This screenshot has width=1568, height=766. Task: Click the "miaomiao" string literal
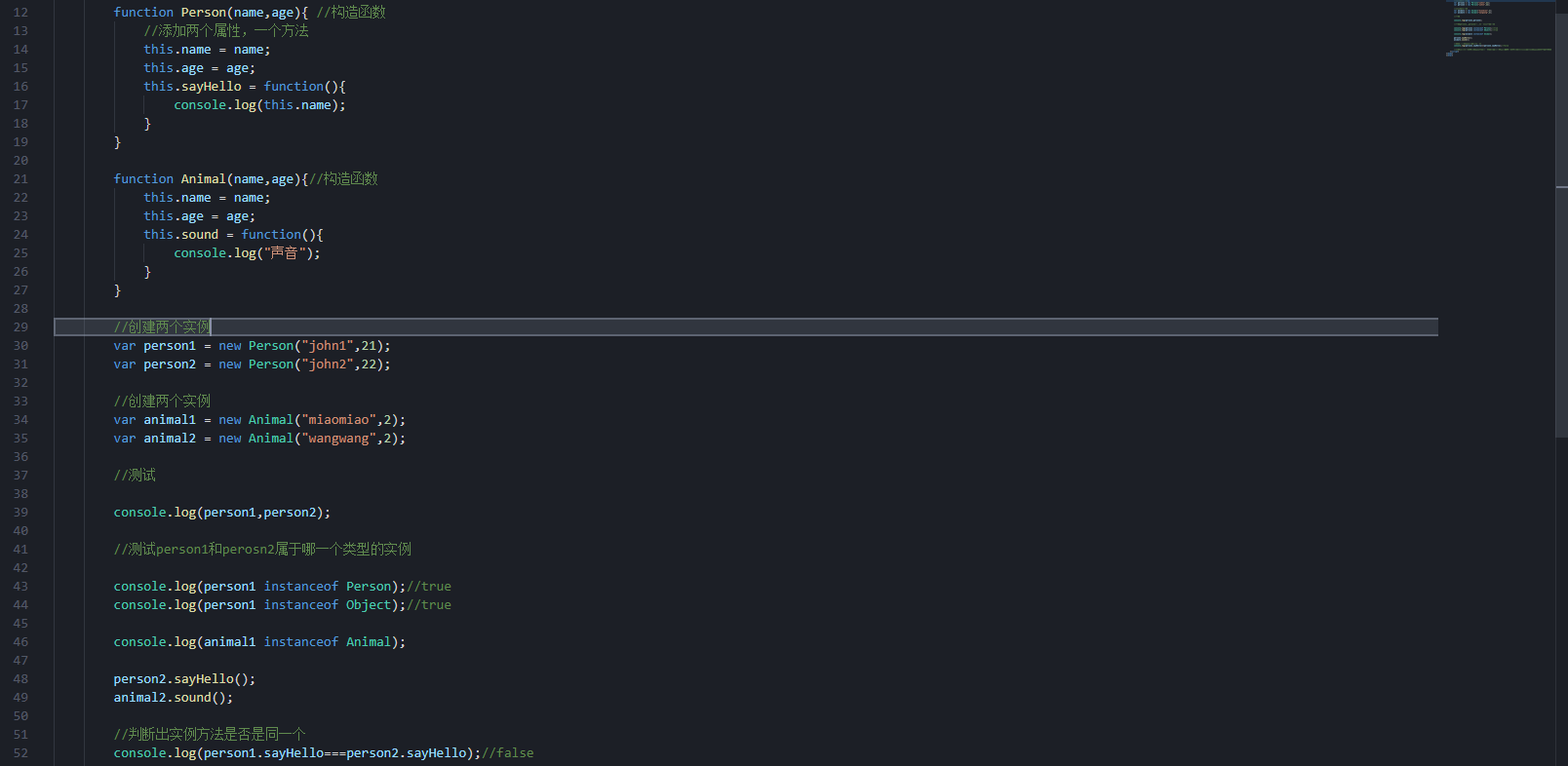pyautogui.click(x=338, y=420)
